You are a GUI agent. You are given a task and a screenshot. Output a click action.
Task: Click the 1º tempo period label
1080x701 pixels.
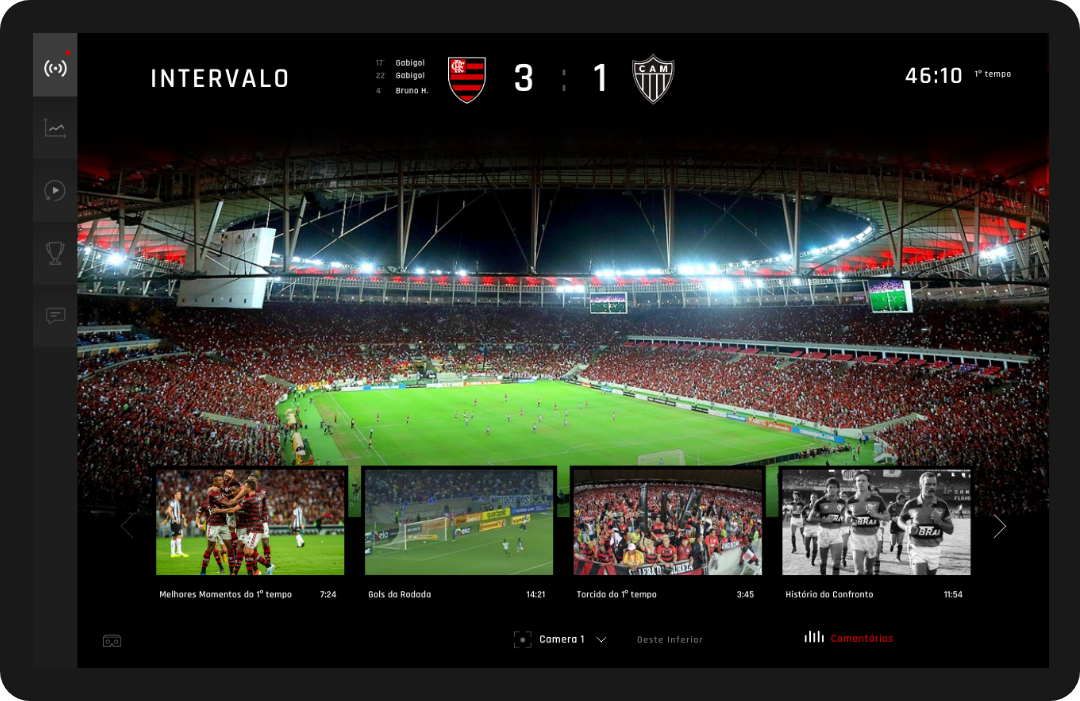993,74
